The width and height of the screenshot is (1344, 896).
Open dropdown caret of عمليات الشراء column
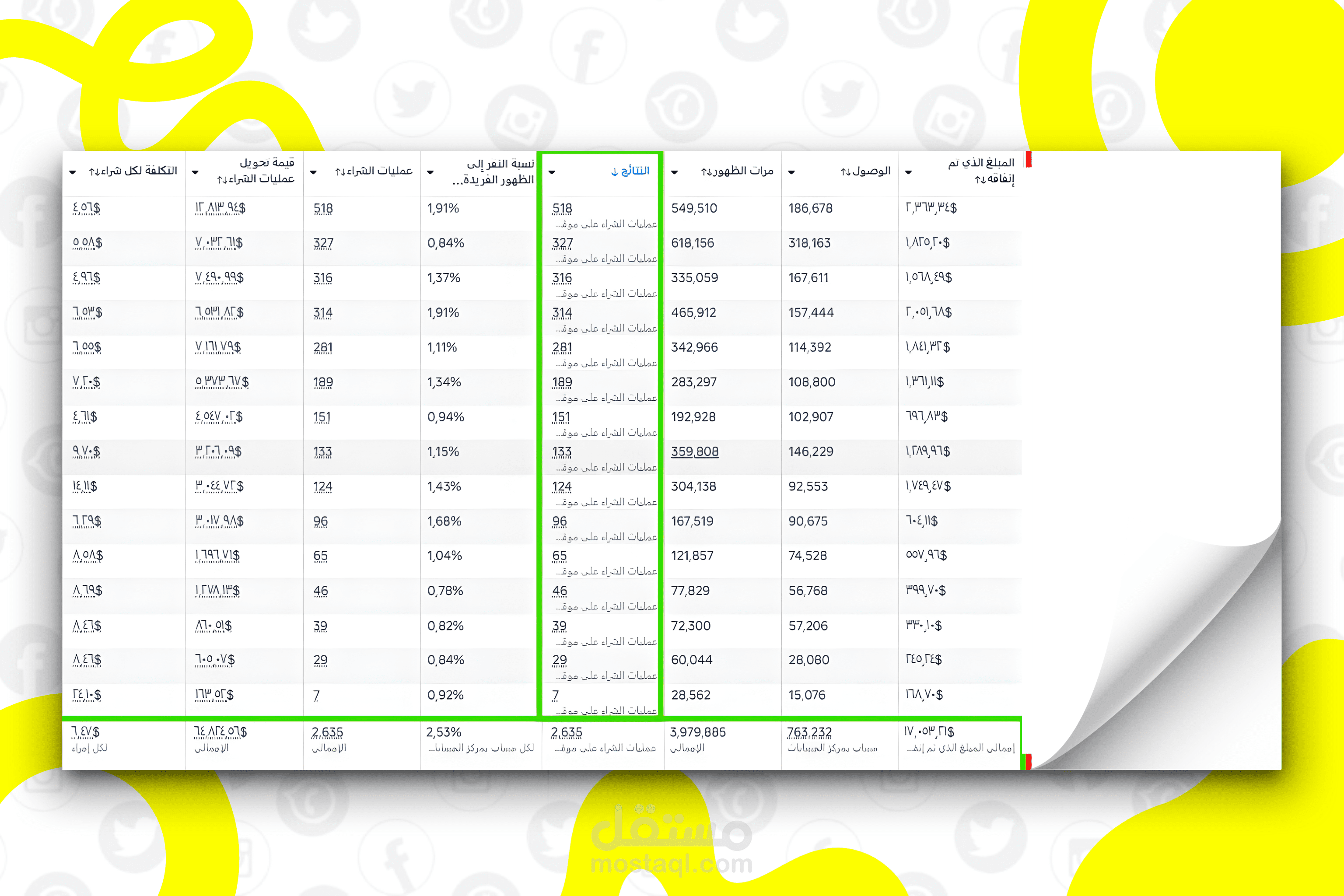[313, 172]
